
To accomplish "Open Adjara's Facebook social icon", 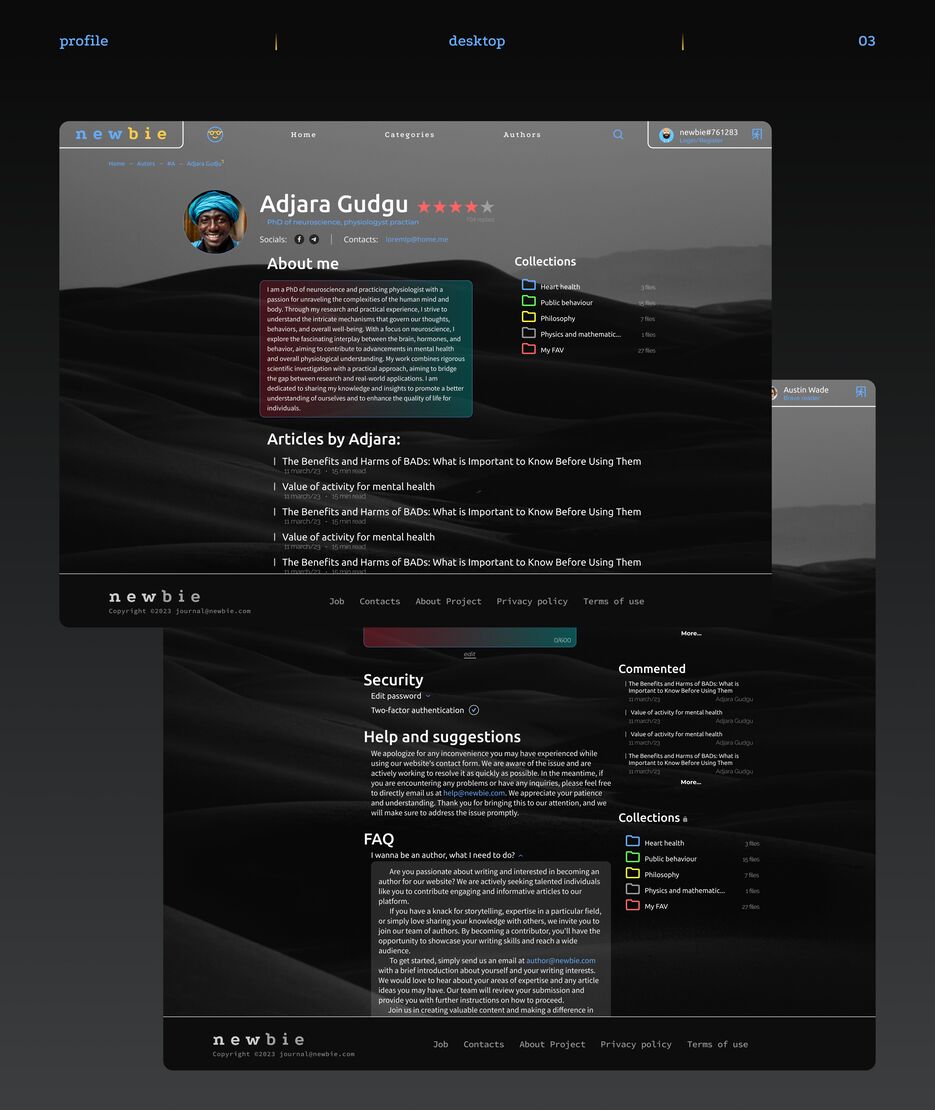I will point(299,239).
